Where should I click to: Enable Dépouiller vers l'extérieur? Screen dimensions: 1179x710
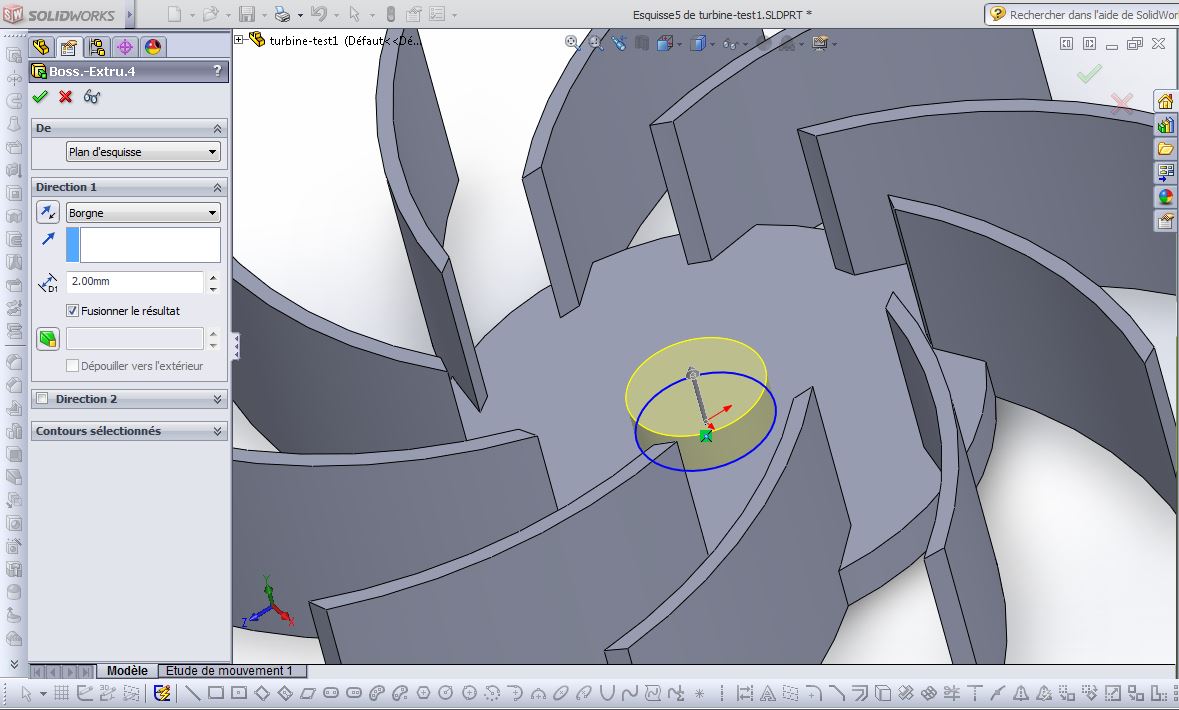point(70,365)
